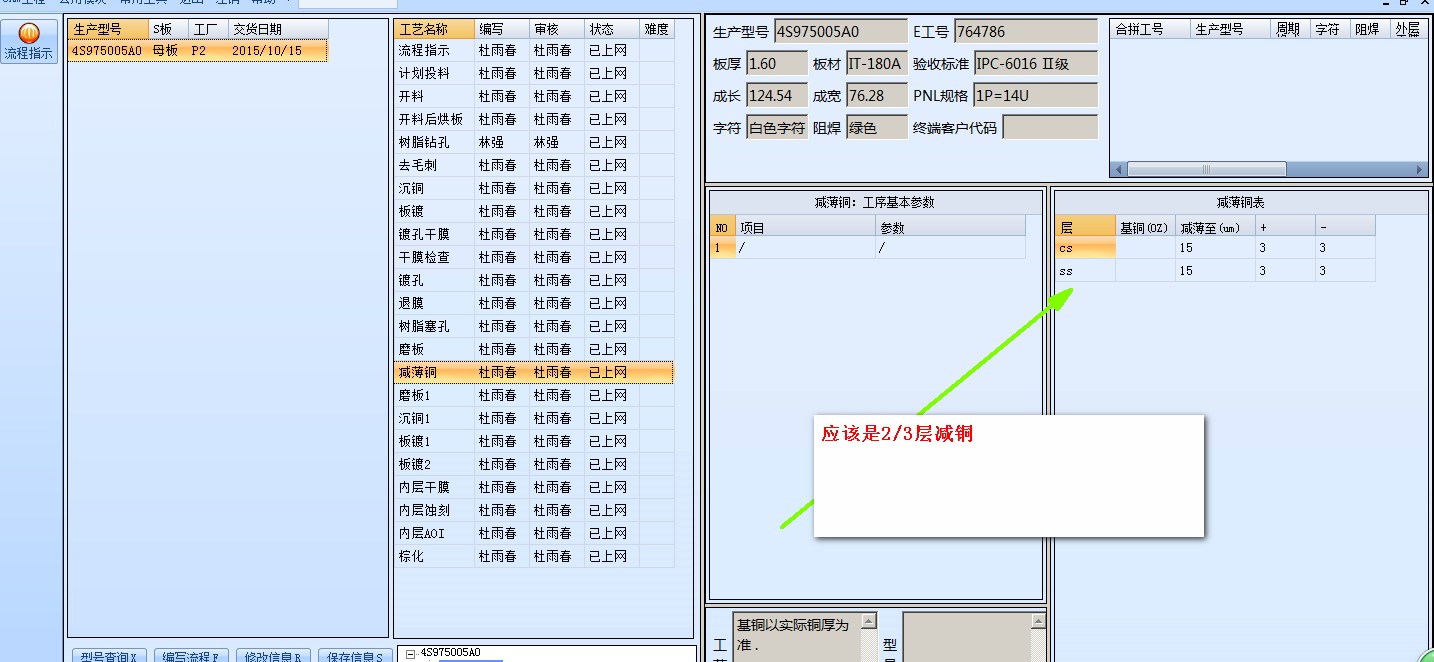Select the 镀孔干膜 process row
The height and width of the screenshot is (662, 1434).
coord(534,234)
